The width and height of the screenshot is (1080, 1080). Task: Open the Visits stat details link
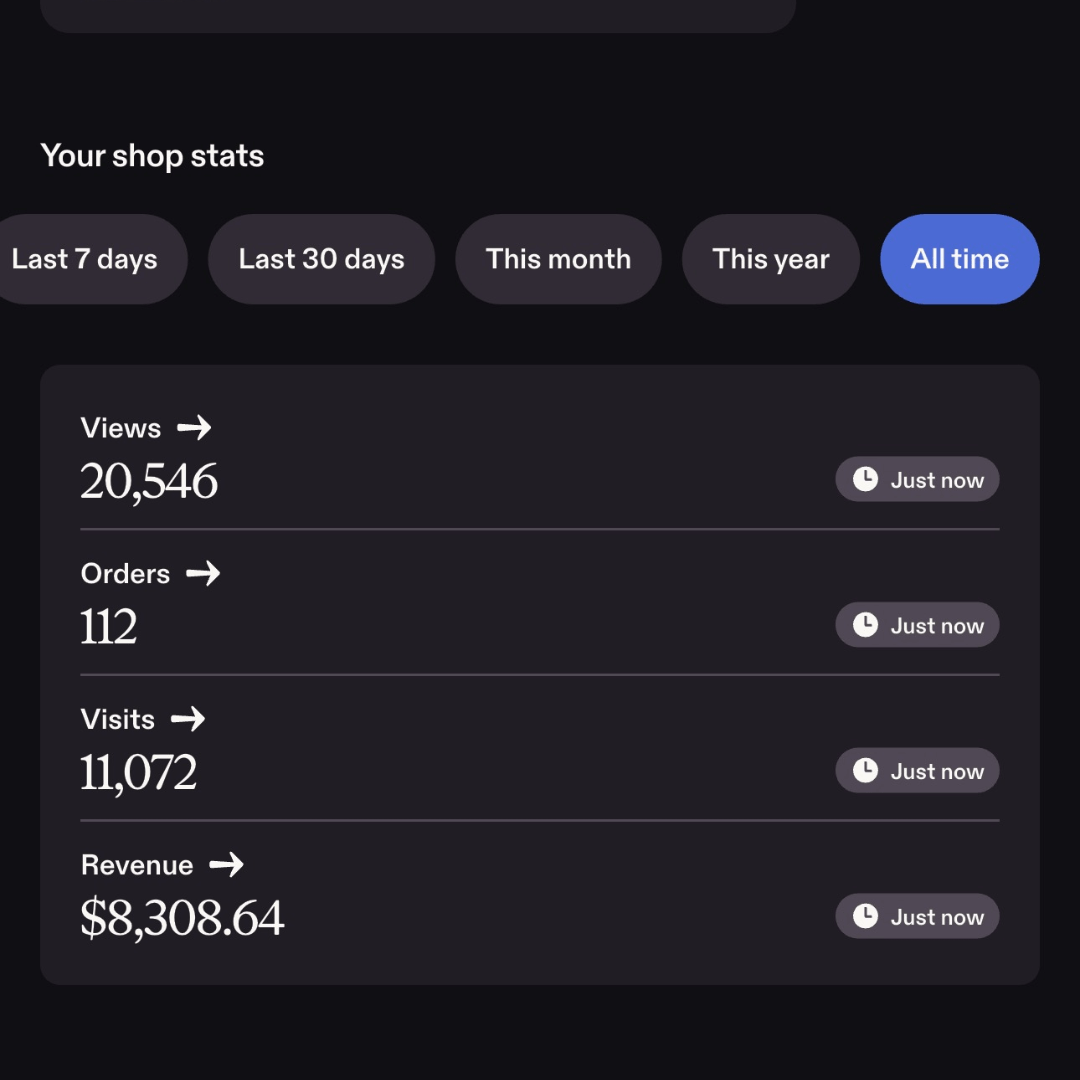coord(143,719)
